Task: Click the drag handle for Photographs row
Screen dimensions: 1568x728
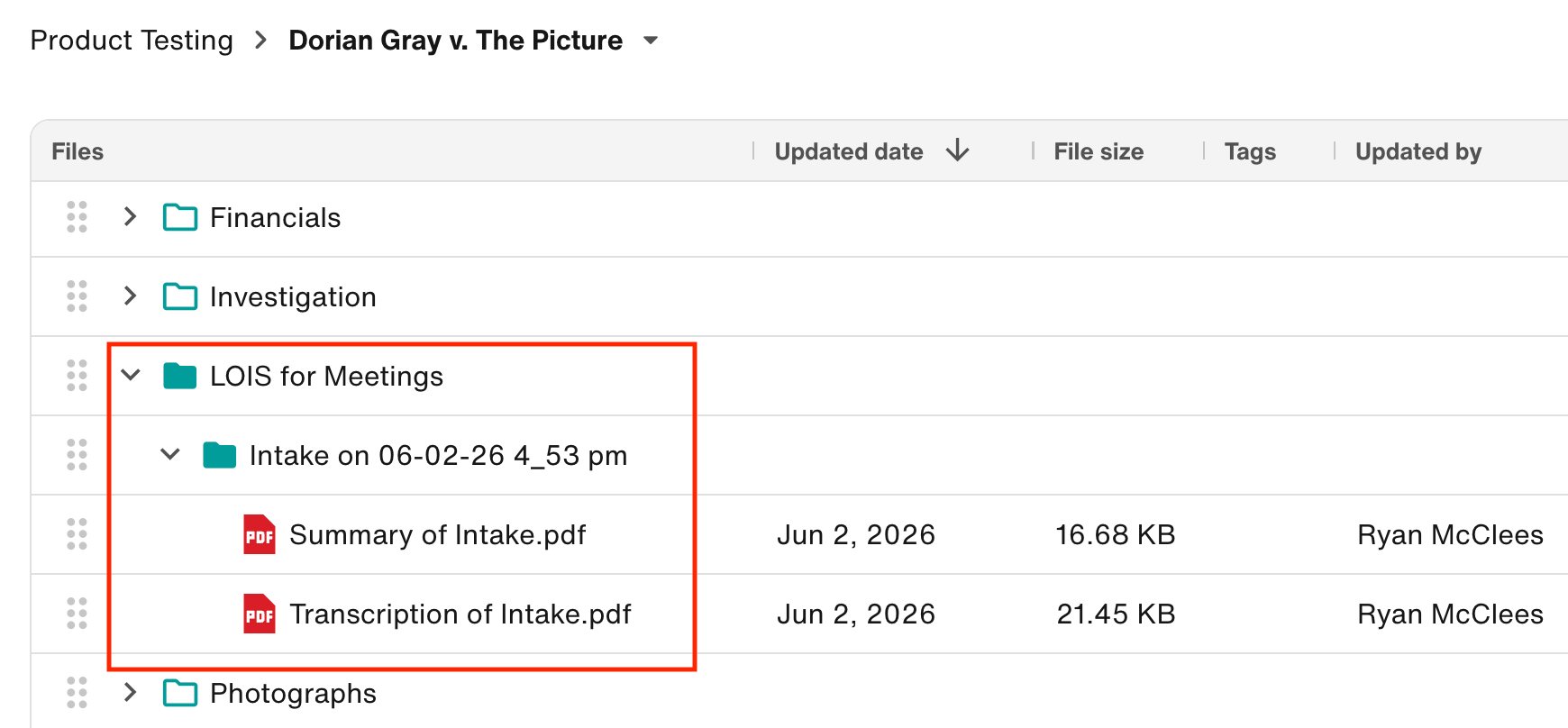Action: 77,693
